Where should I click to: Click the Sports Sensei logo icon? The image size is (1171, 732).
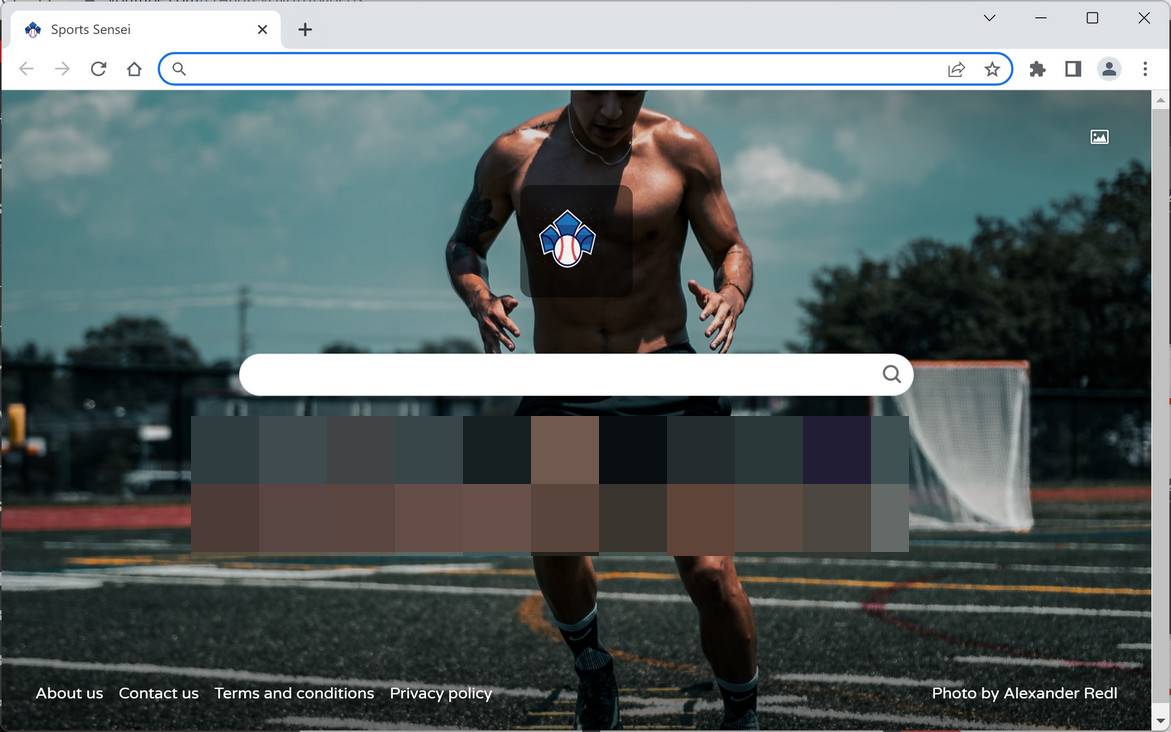point(569,240)
